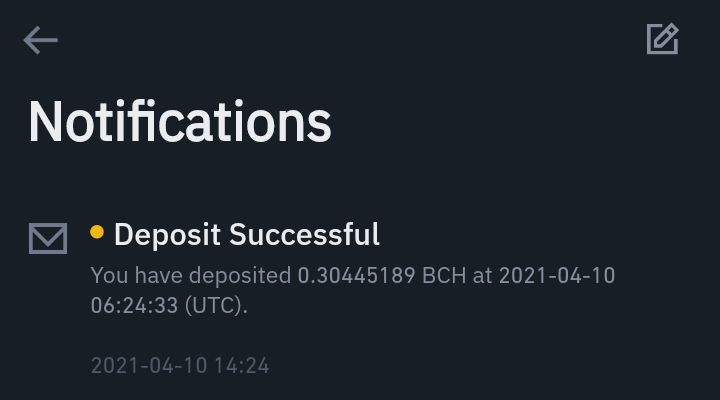
Task: Tap the 2021-04-10 14:24 timestamp
Action: pyautogui.click(x=180, y=366)
